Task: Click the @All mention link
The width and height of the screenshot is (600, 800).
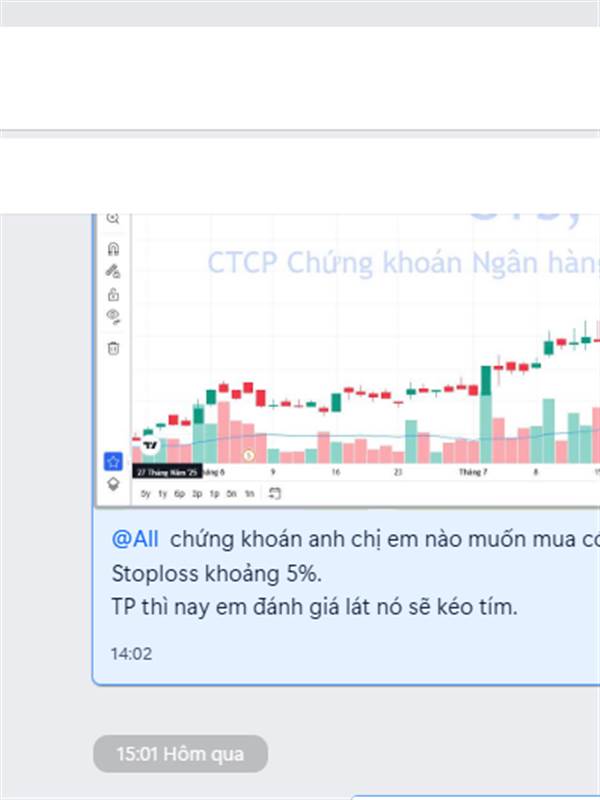Action: pos(135,539)
